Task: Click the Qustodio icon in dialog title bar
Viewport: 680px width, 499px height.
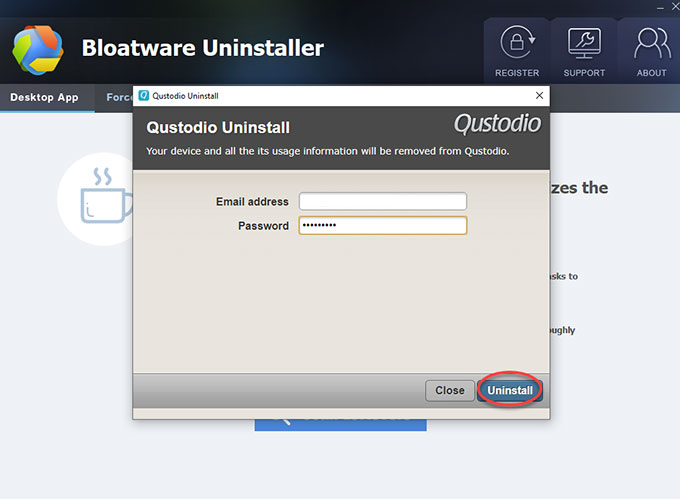Action: 144,95
